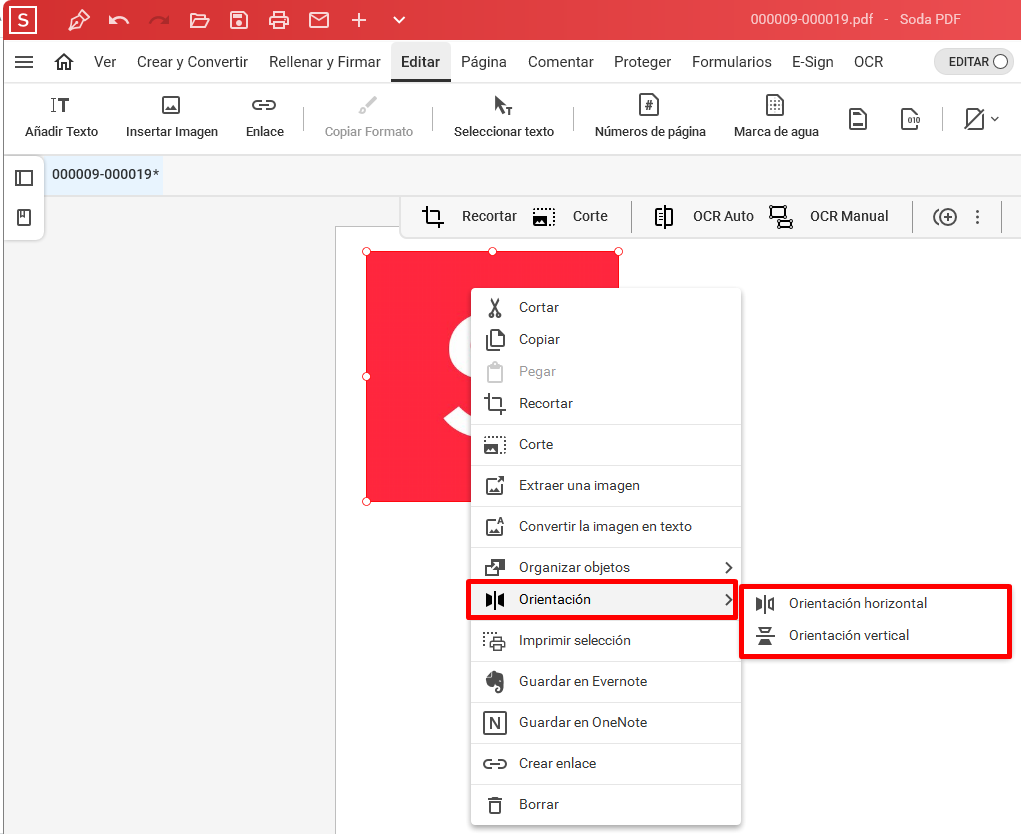The height and width of the screenshot is (834, 1021).
Task: Click OCR Manual button
Action: (828, 216)
